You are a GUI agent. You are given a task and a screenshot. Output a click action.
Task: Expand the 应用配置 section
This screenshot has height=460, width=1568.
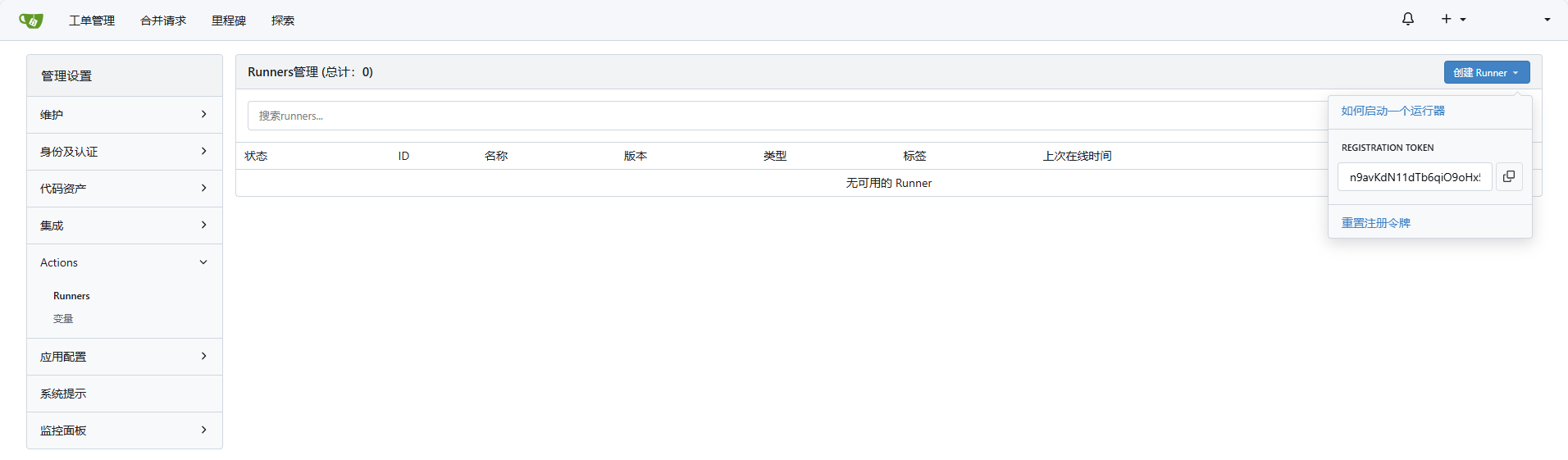pos(125,357)
